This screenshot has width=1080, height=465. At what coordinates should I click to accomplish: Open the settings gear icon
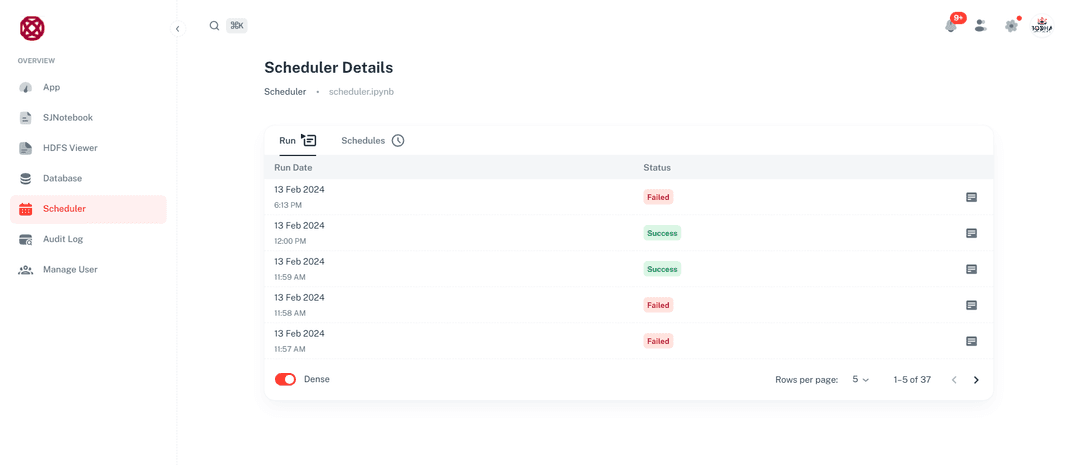[1011, 26]
